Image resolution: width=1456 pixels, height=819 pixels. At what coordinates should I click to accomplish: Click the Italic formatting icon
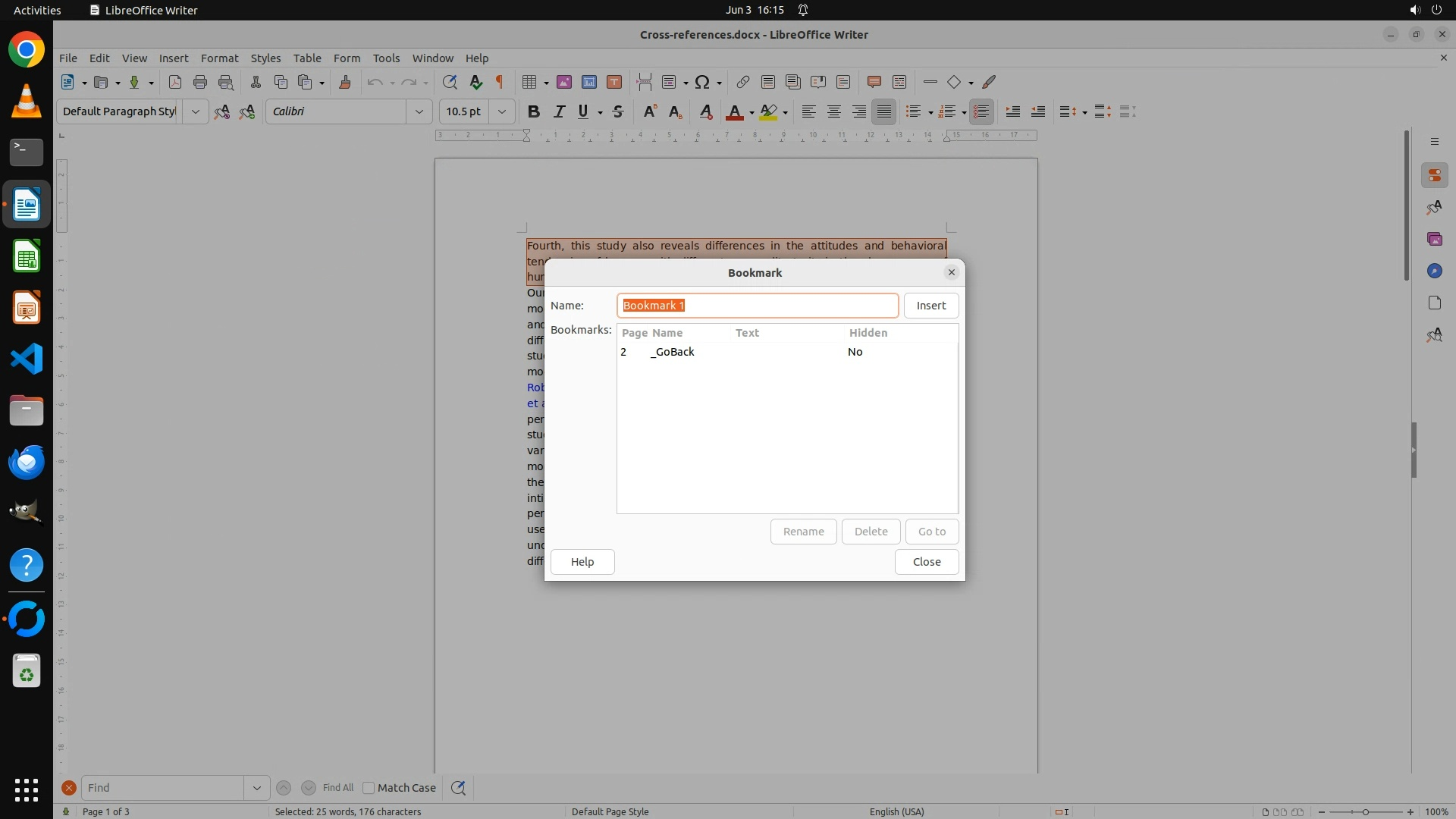(559, 111)
